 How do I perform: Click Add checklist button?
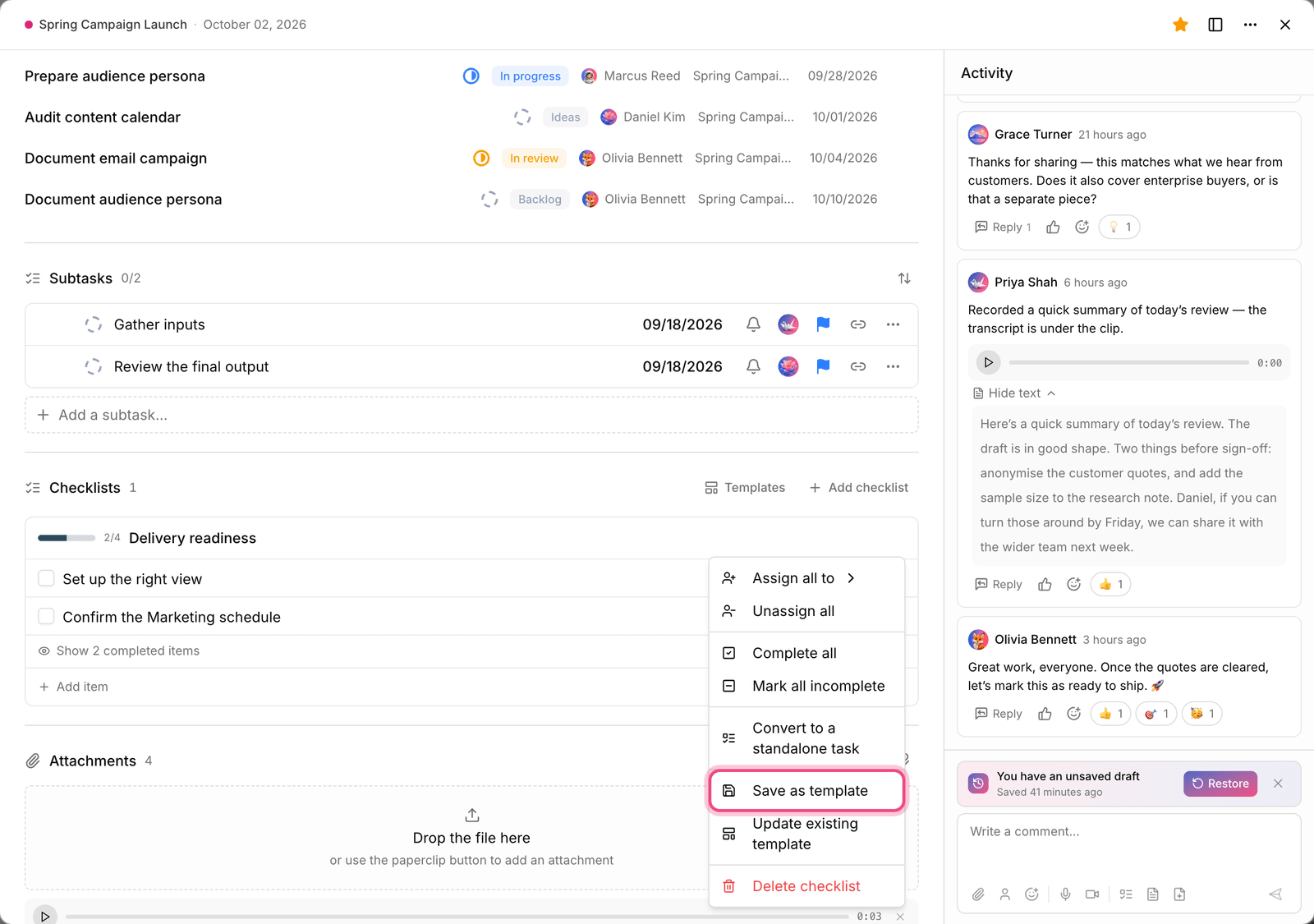pos(859,488)
